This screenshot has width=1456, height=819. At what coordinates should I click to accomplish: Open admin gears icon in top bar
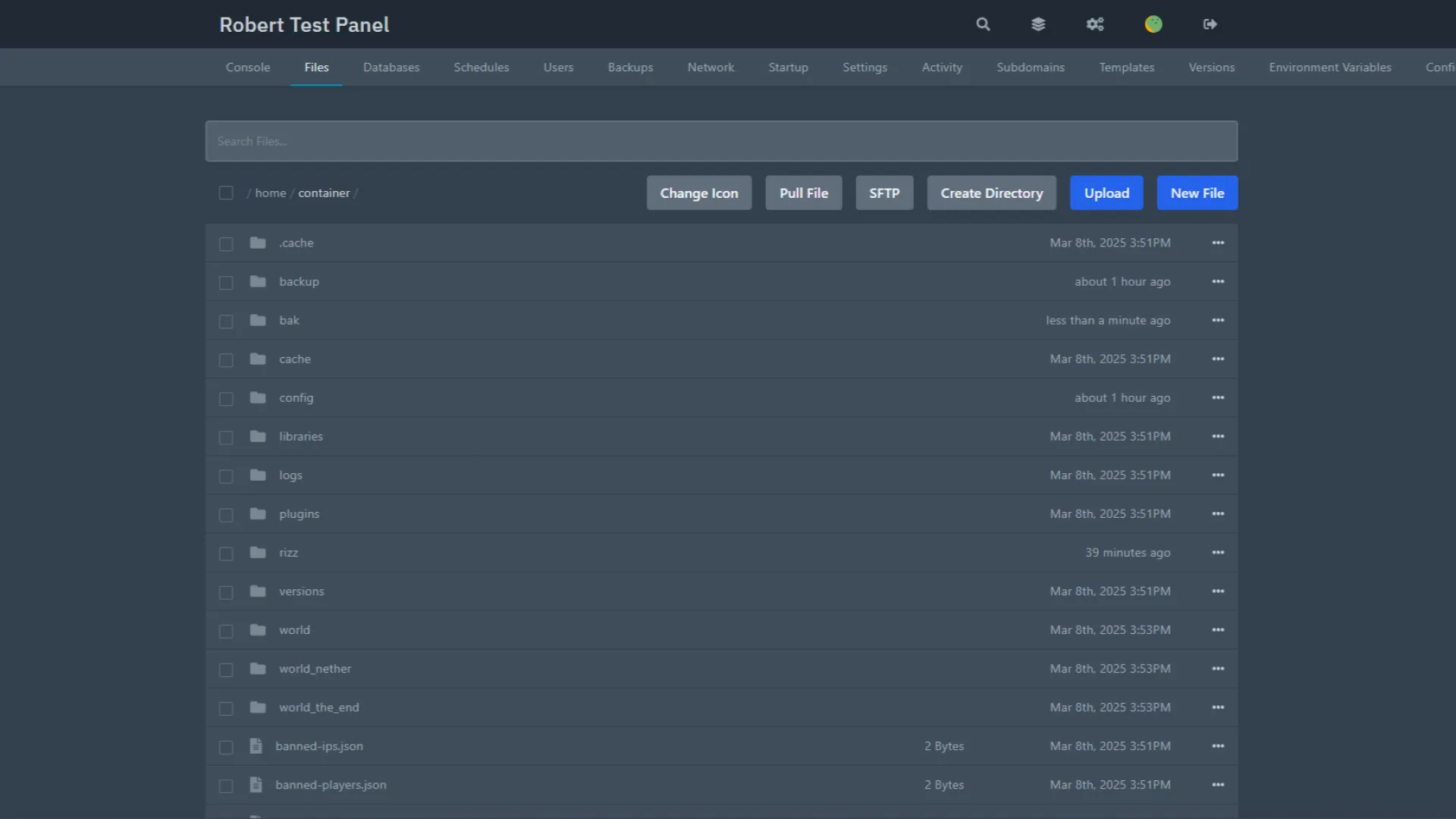(1095, 24)
